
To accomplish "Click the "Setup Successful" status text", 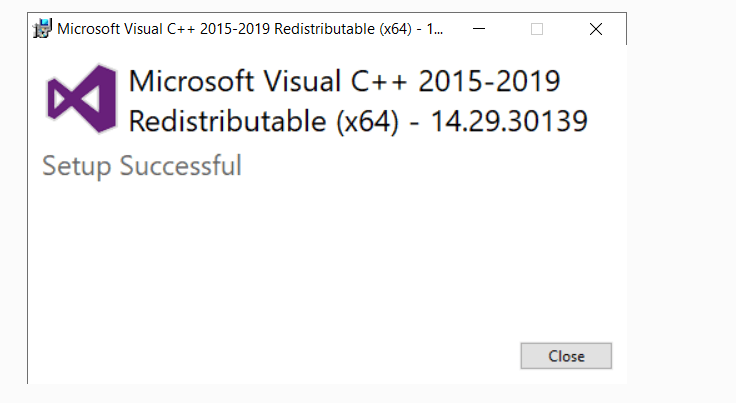I will 142,165.
